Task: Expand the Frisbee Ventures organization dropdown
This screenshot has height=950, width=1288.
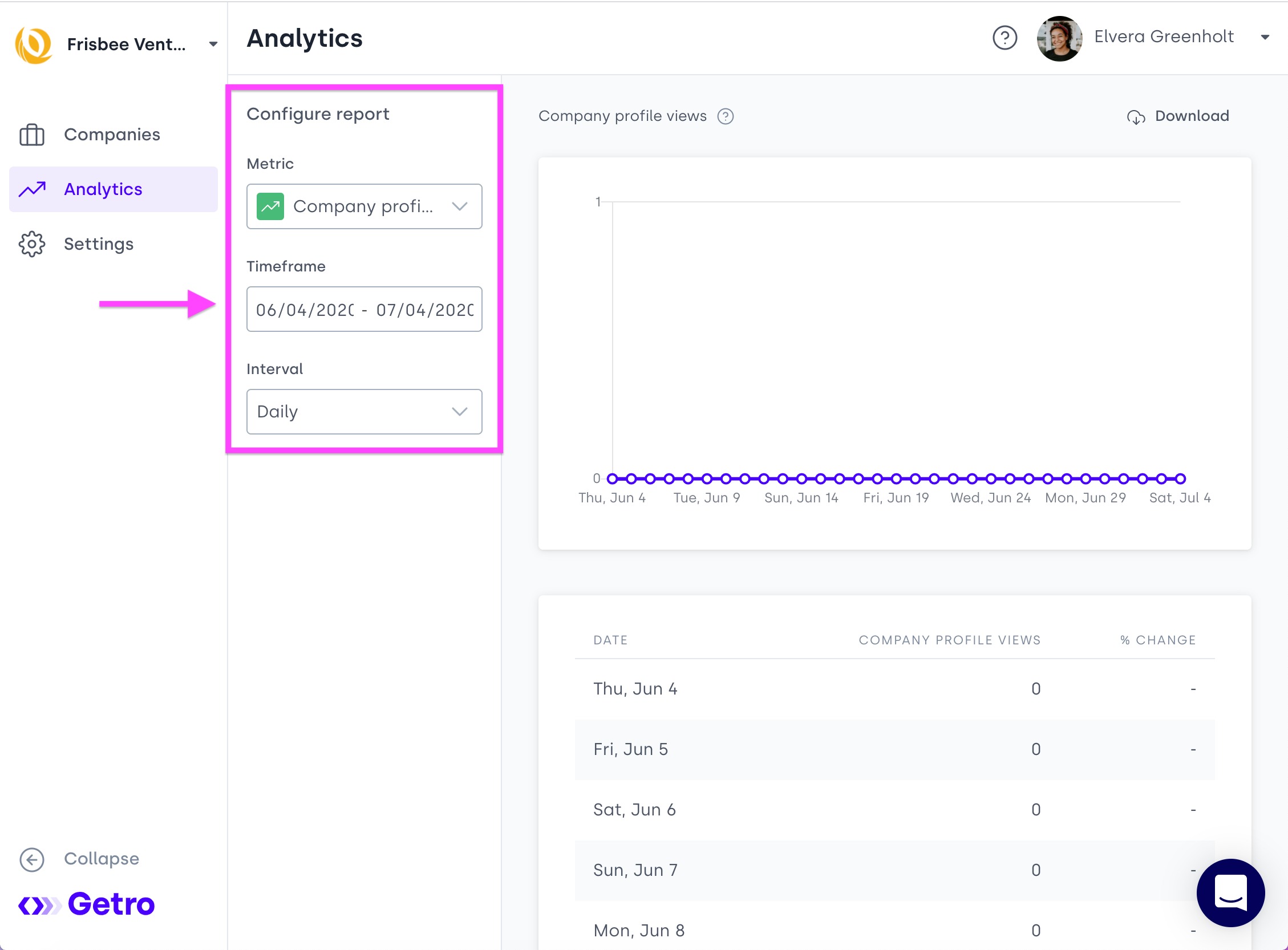Action: pyautogui.click(x=213, y=44)
